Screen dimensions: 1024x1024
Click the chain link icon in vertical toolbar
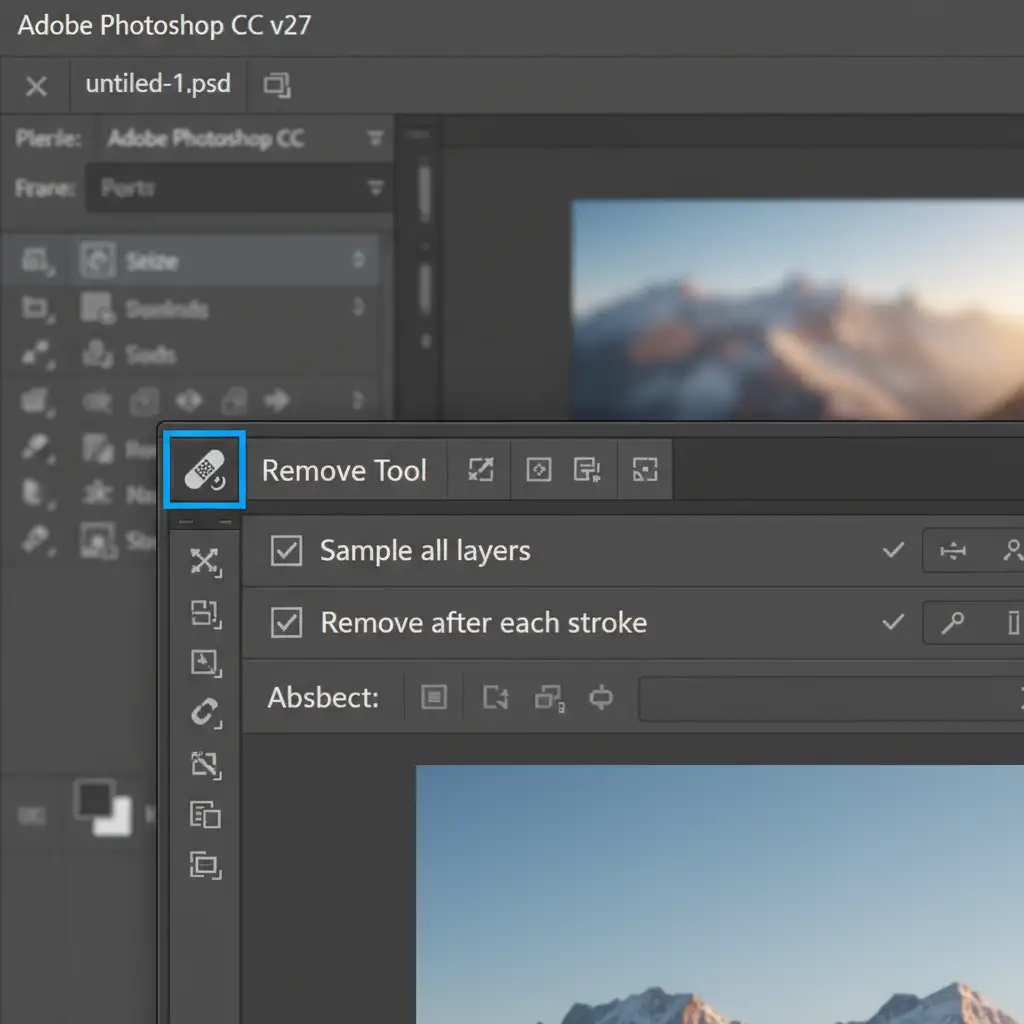click(205, 714)
